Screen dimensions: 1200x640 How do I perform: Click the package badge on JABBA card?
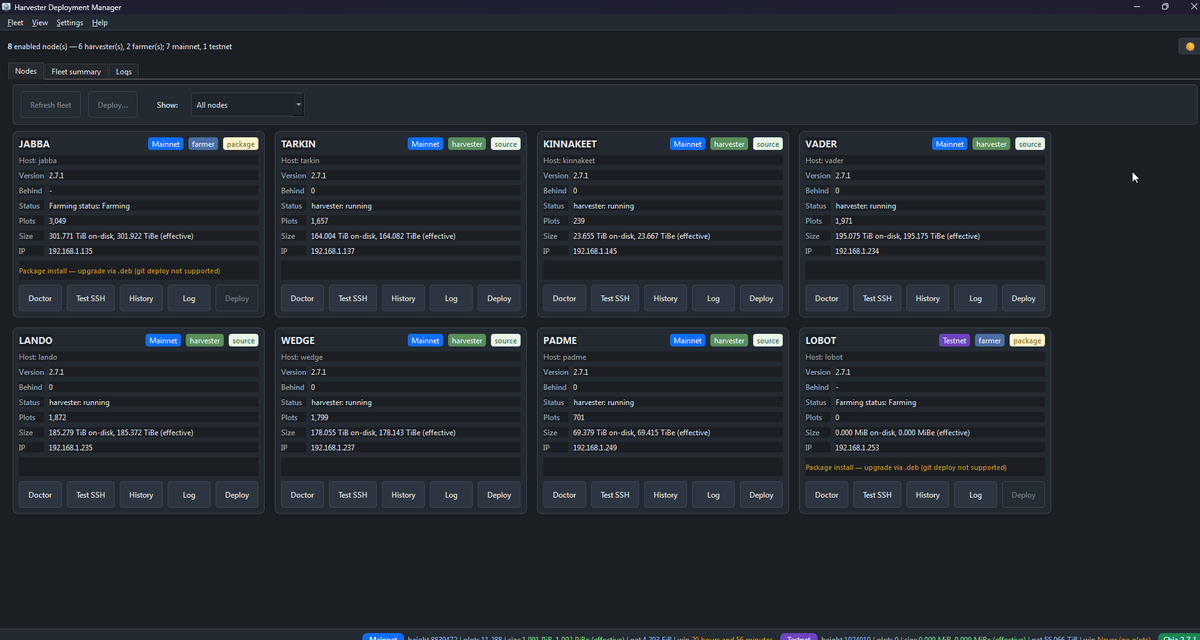pos(240,144)
